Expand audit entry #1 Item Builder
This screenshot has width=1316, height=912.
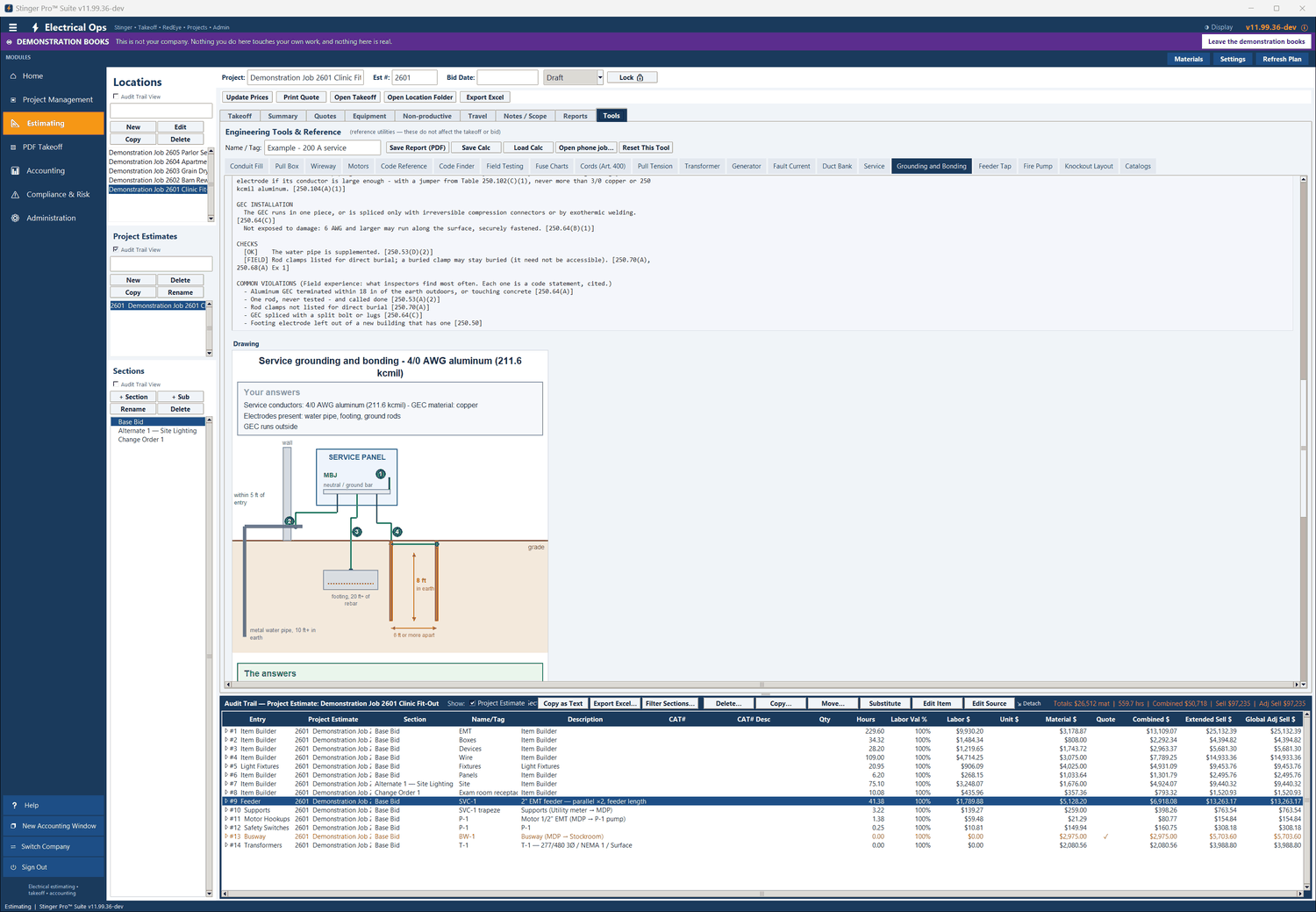[226, 731]
